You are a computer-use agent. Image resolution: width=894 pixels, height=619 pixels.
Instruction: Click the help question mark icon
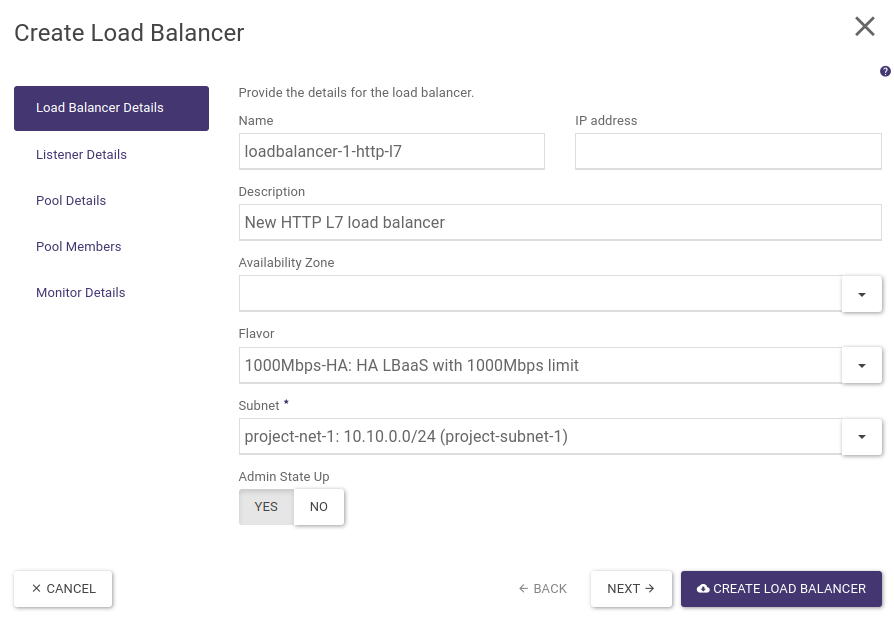(x=885, y=72)
